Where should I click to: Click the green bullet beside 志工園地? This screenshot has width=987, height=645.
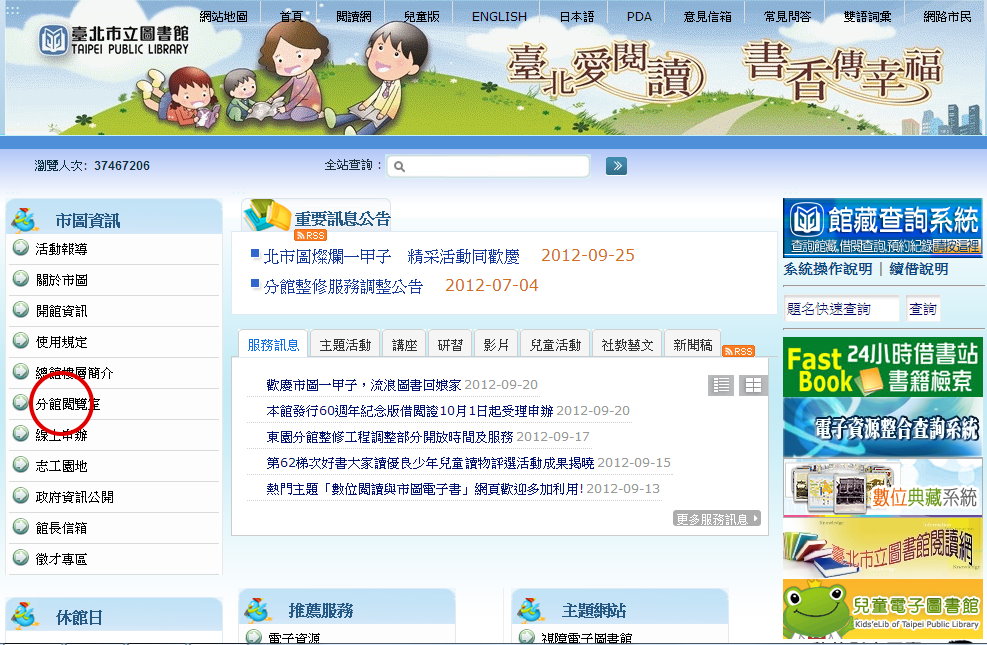coord(21,464)
